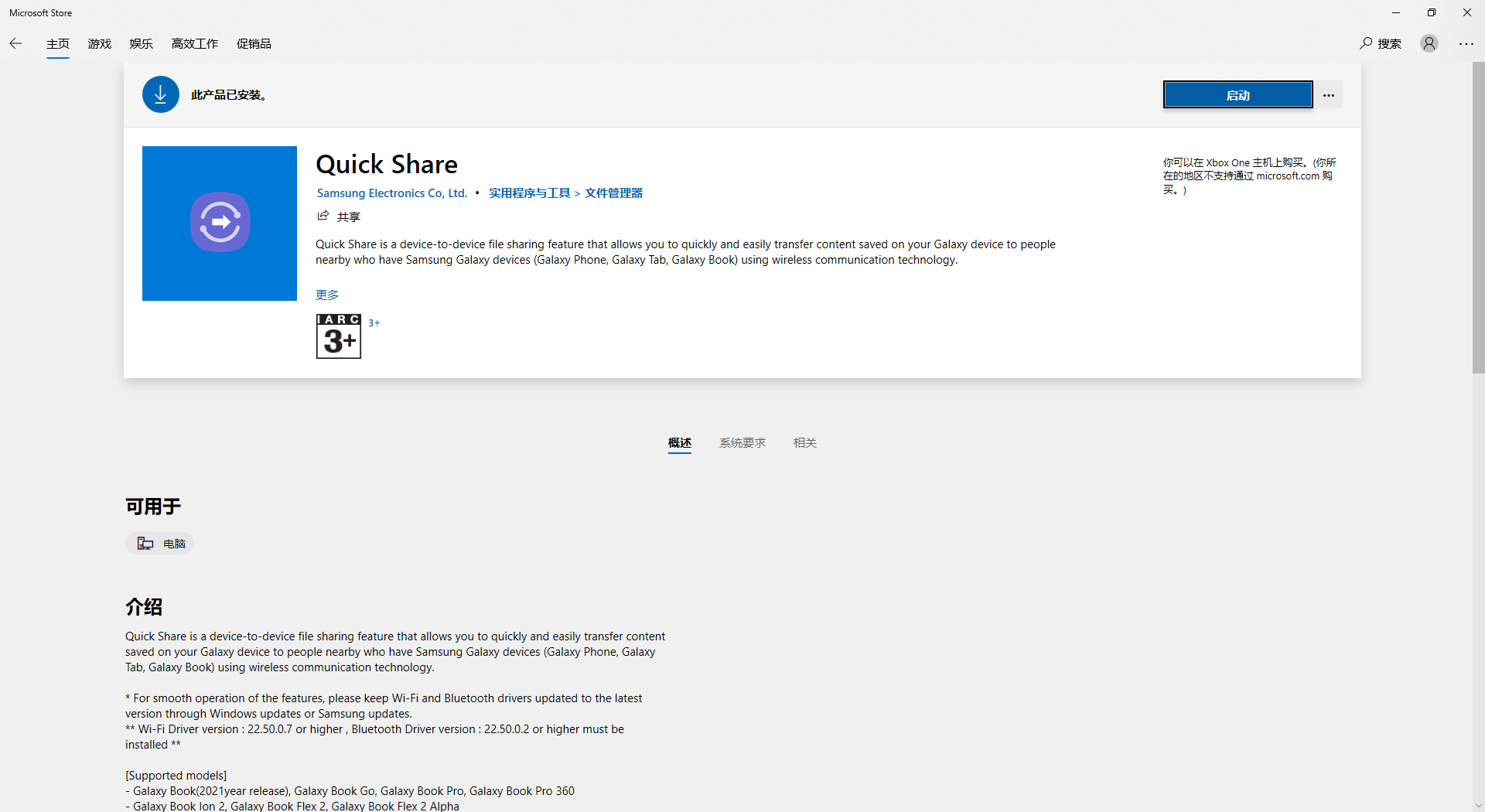Open 文件管理器 subcategory link
The image size is (1485, 812).
point(613,193)
